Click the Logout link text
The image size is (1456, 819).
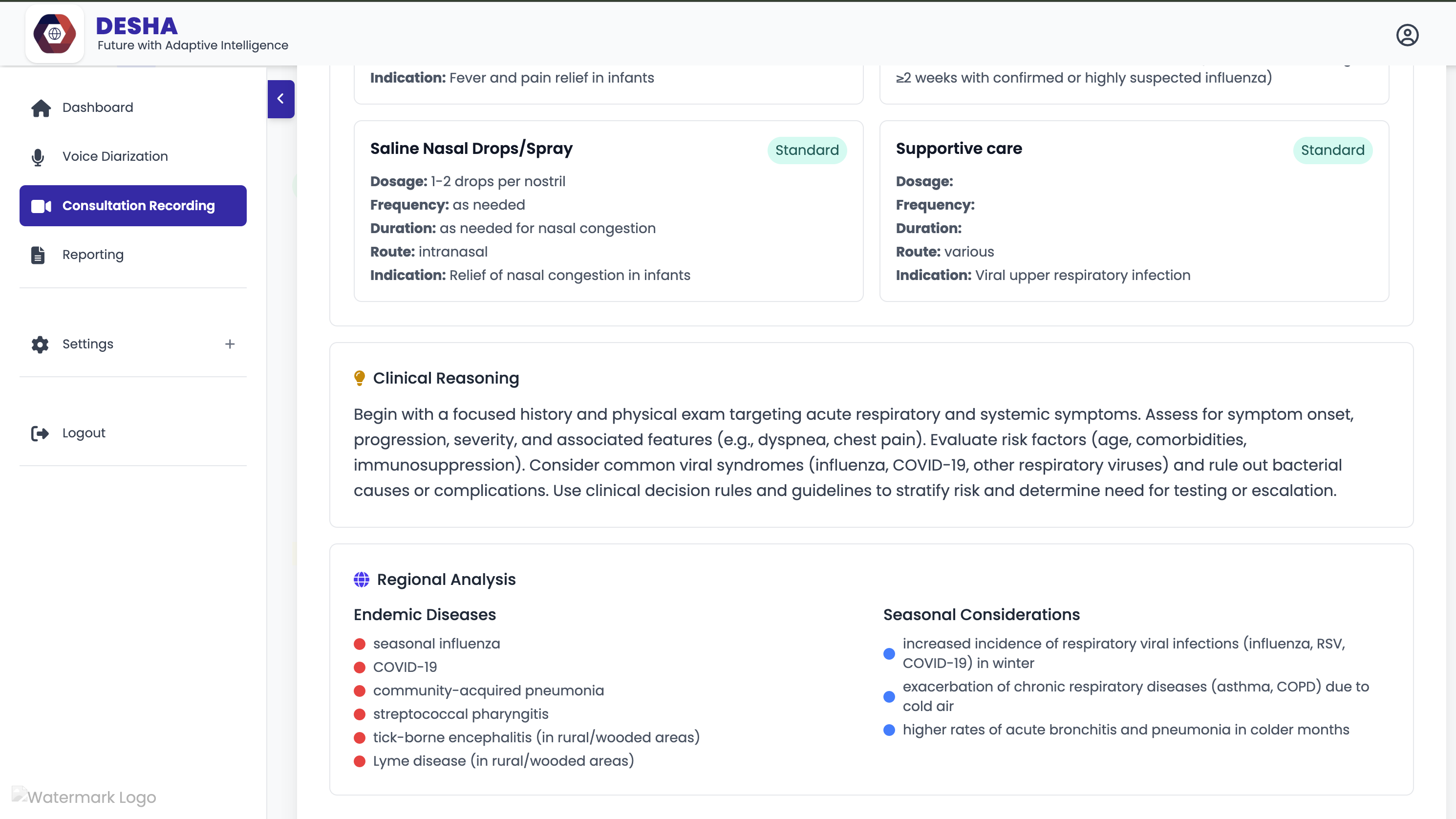pos(84,433)
